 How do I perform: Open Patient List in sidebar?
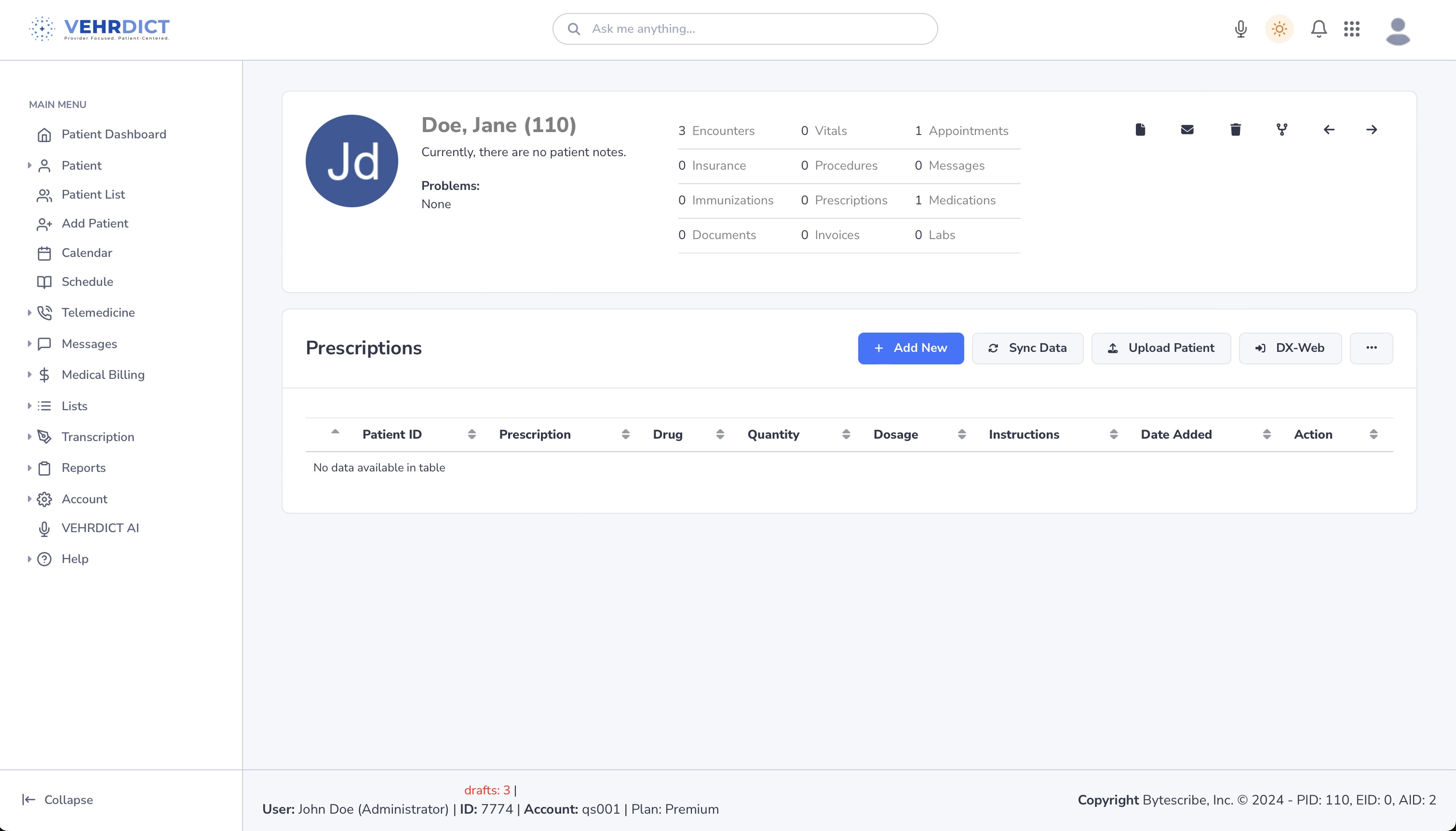93,194
